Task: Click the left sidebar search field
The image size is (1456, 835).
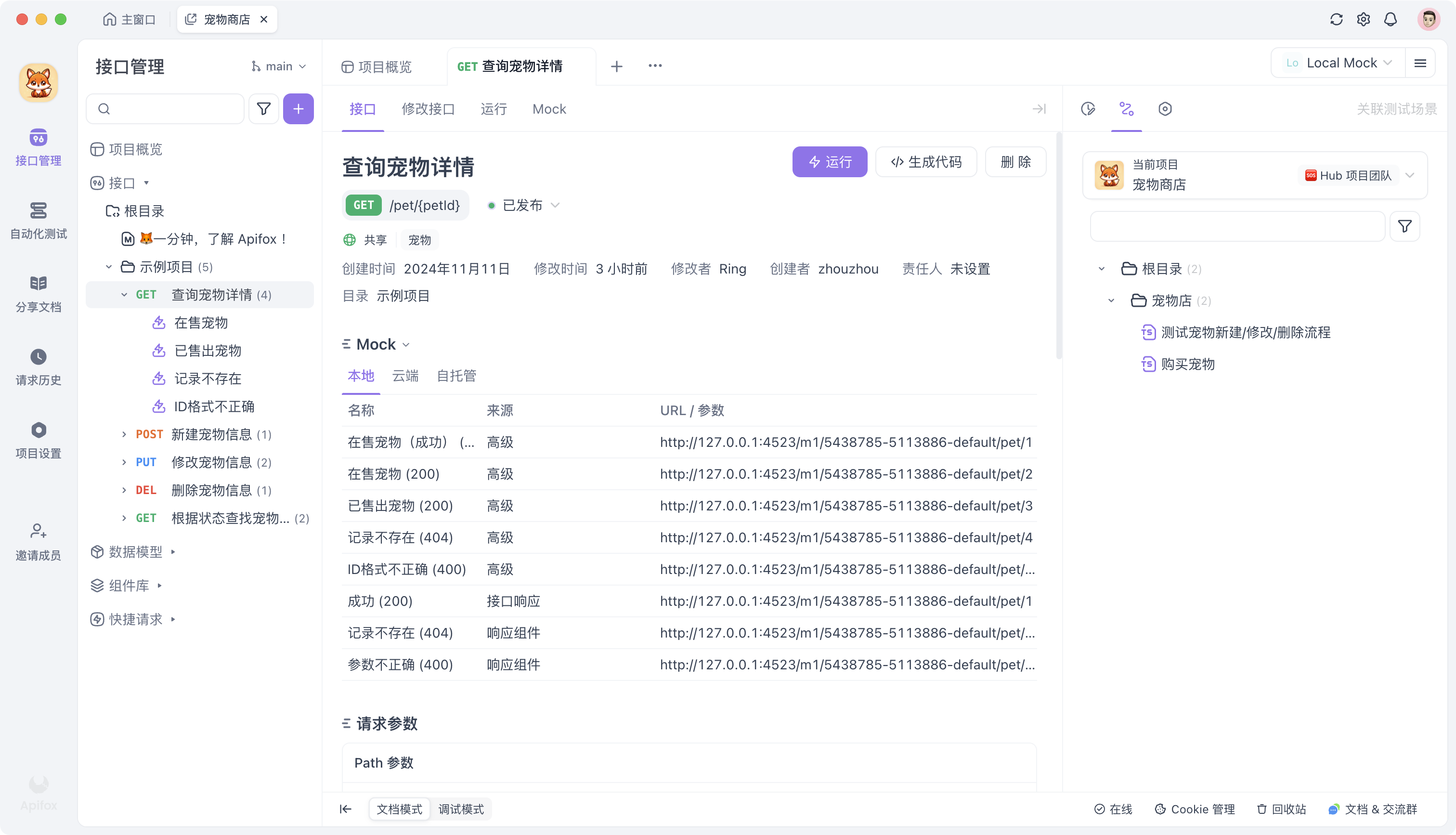Action: click(172, 109)
